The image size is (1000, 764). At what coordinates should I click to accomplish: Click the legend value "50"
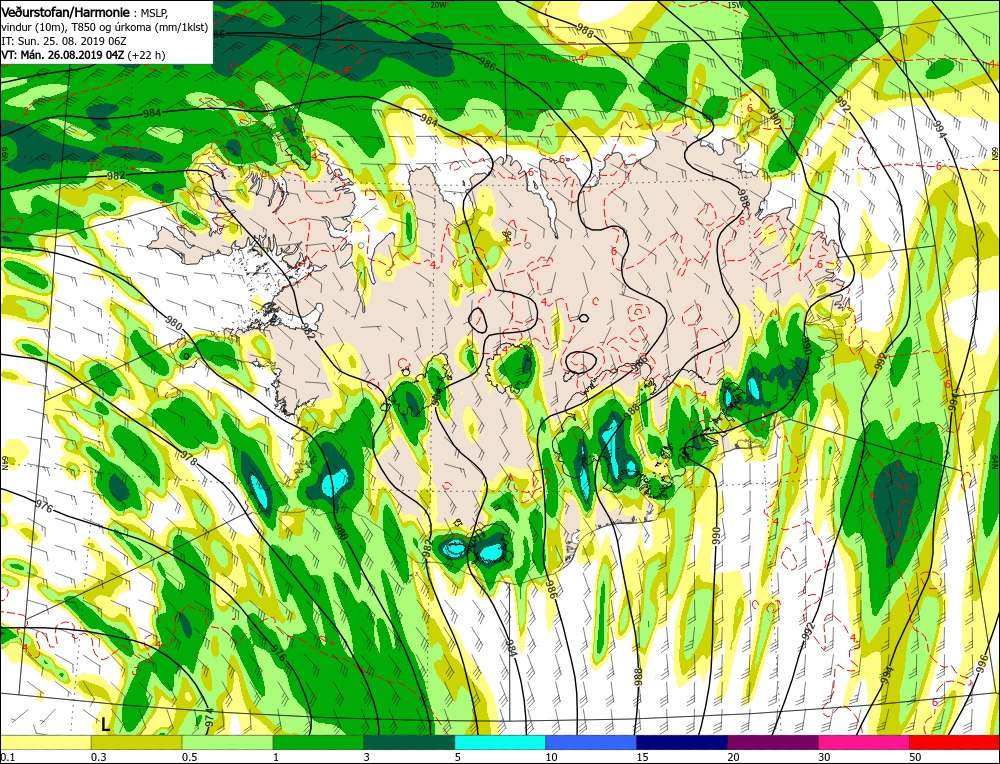915,757
